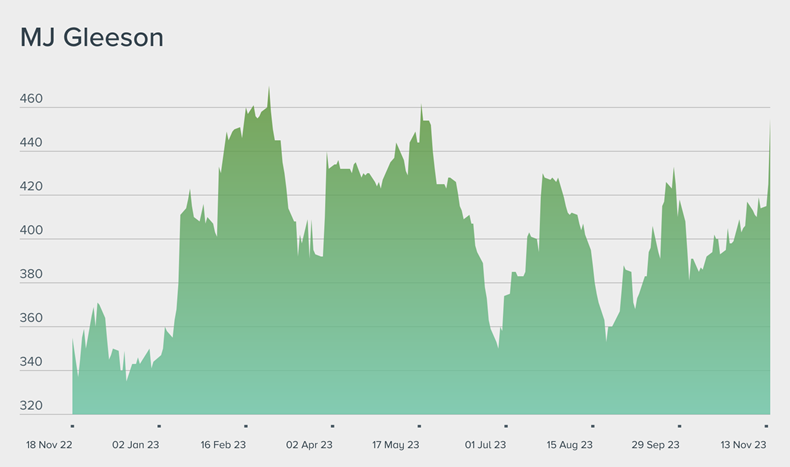790x467 pixels.
Task: Click the MJ Gleeson chart title
Action: tap(92, 39)
